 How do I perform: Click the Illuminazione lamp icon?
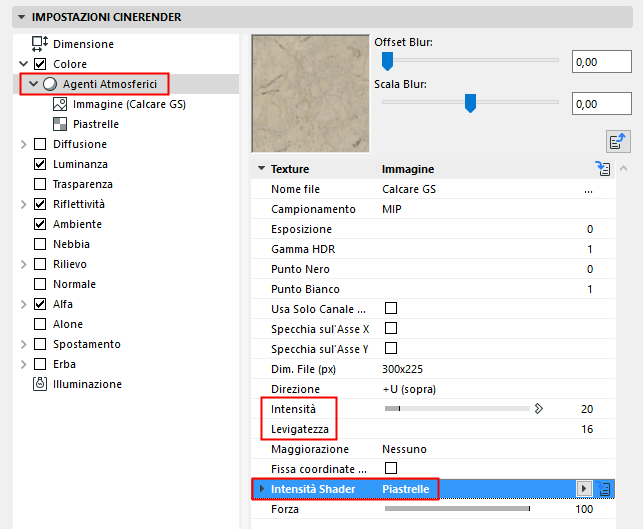click(40, 384)
